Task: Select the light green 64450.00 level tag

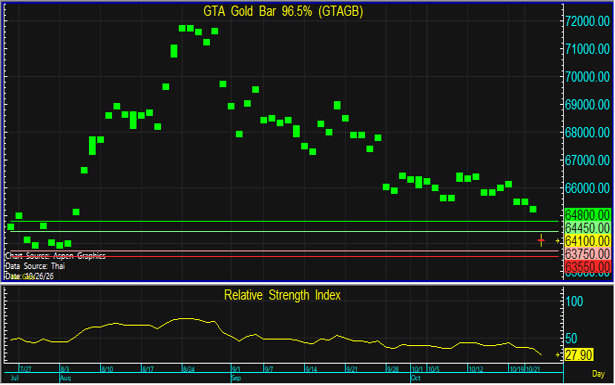Action: (x=588, y=228)
